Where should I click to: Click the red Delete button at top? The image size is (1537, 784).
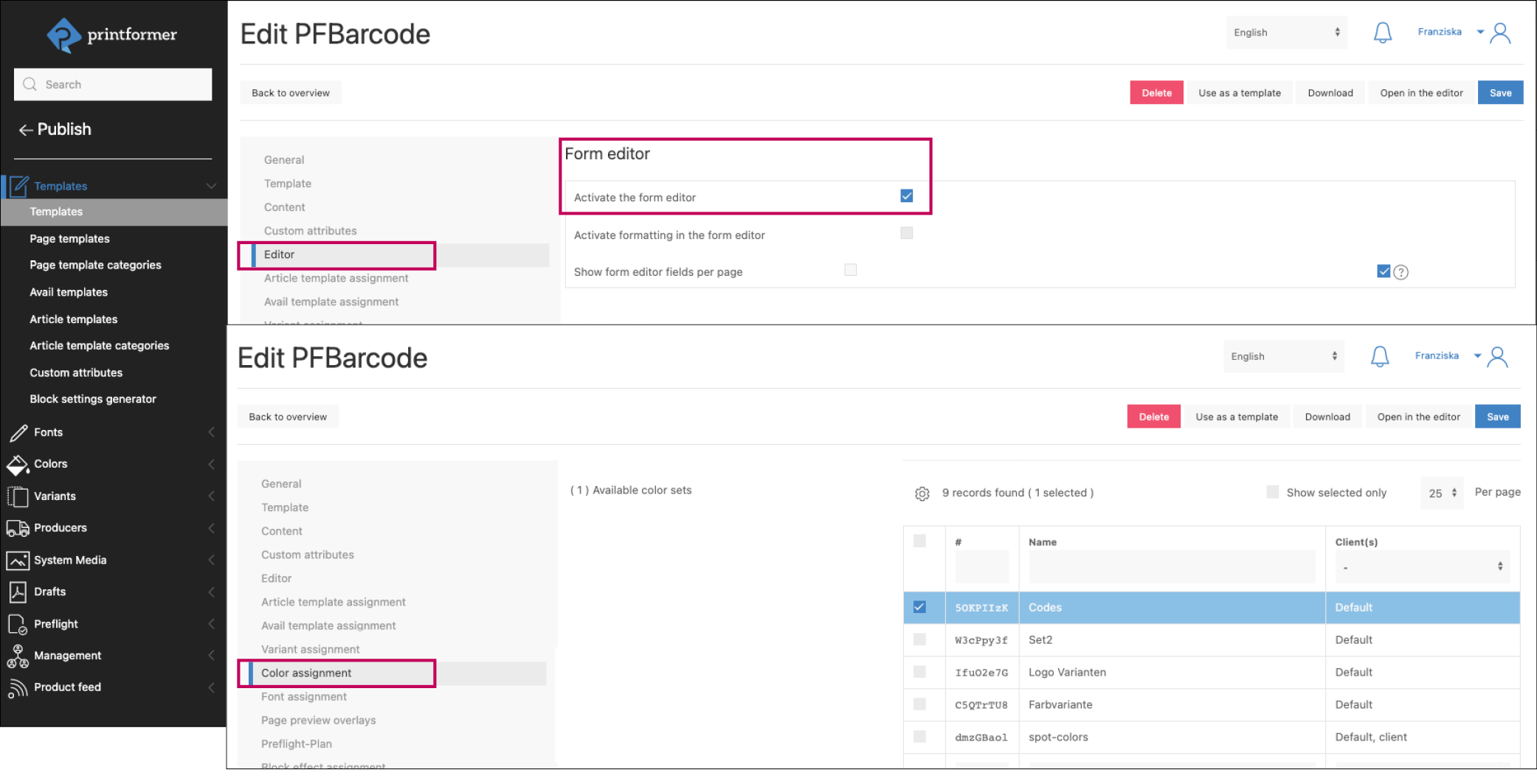pyautogui.click(x=1156, y=93)
